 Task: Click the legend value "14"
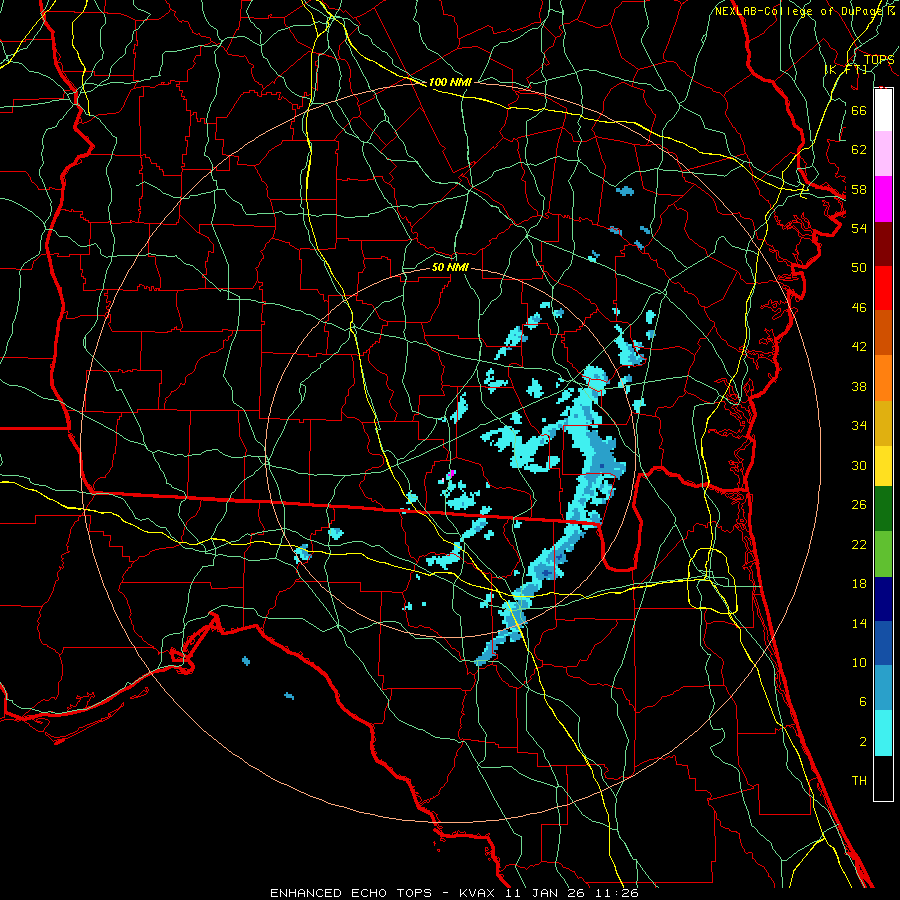(x=859, y=623)
